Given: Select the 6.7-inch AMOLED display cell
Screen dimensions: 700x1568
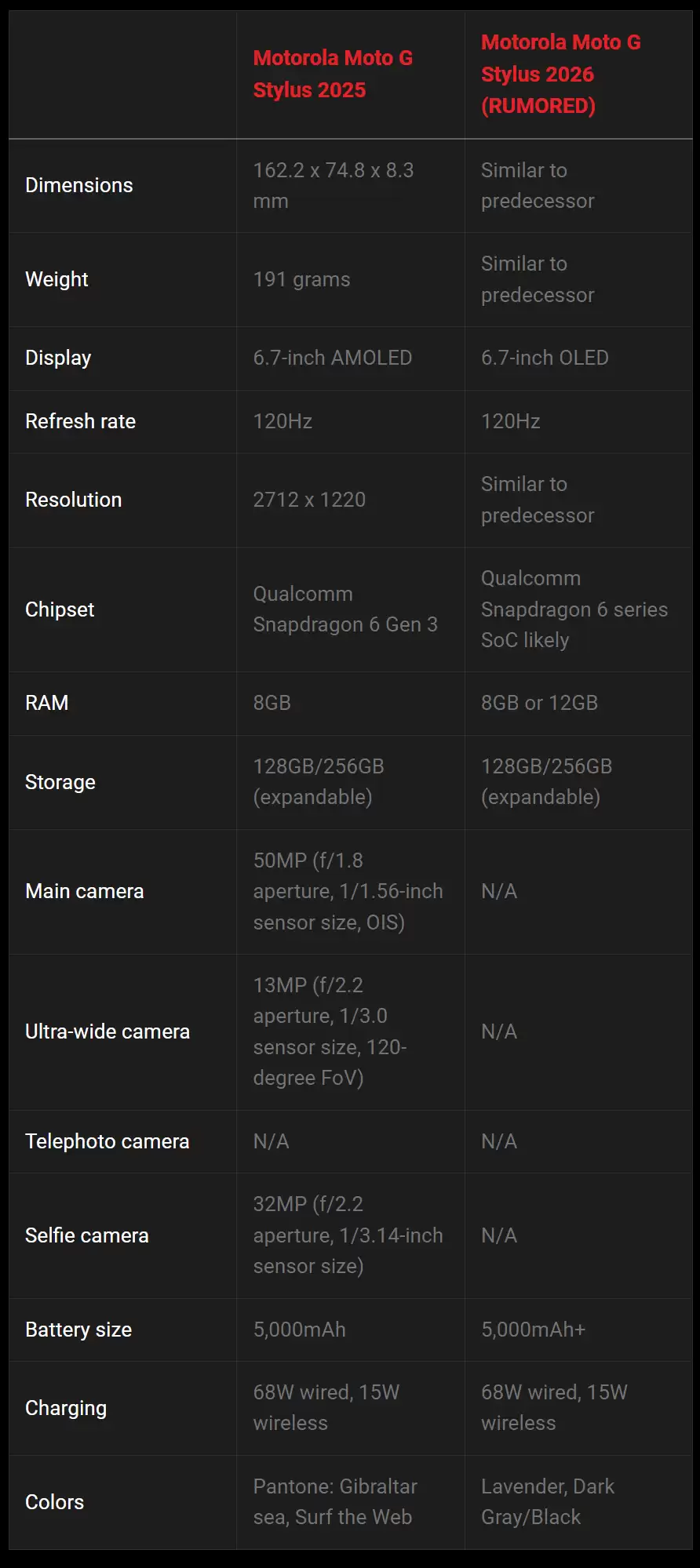Looking at the screenshot, I should [332, 358].
